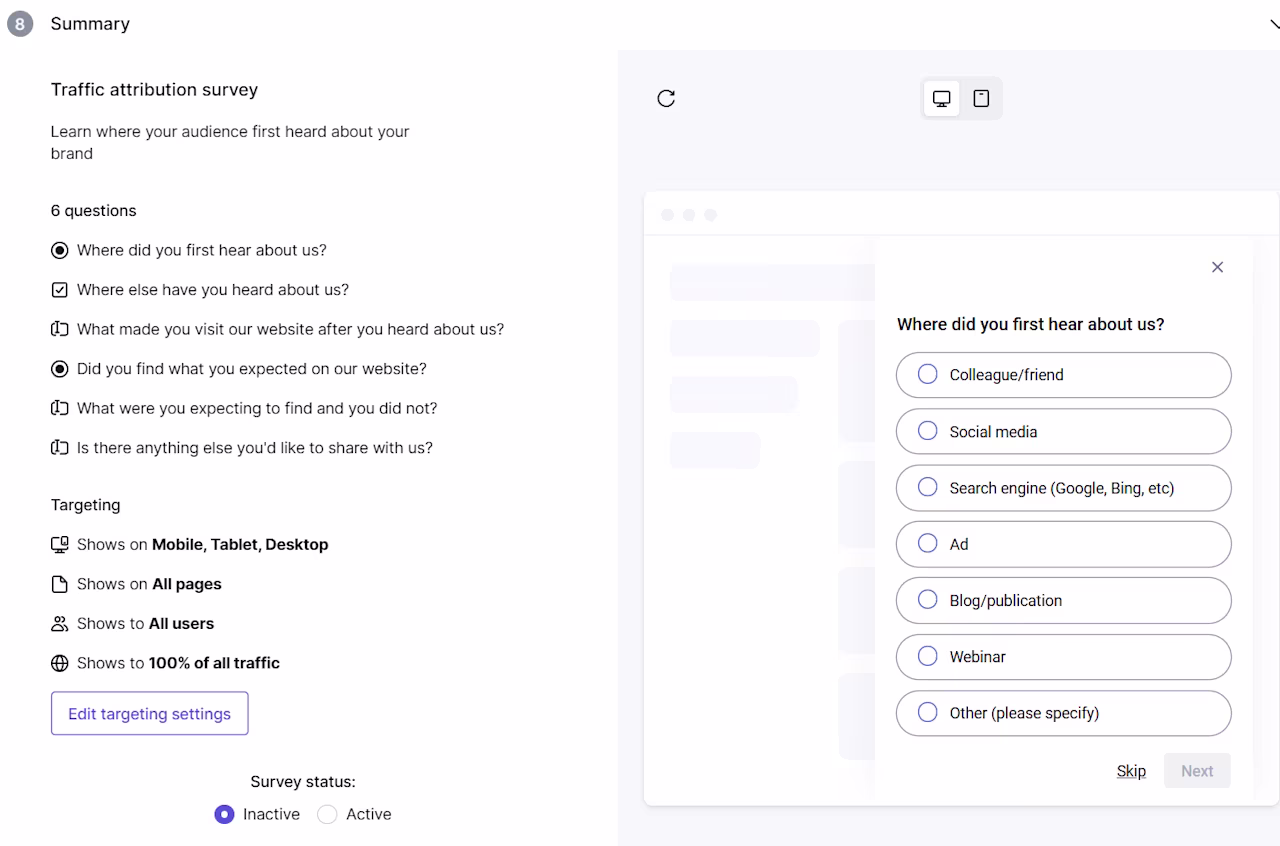Select the Colleague/friend option

click(x=1063, y=375)
